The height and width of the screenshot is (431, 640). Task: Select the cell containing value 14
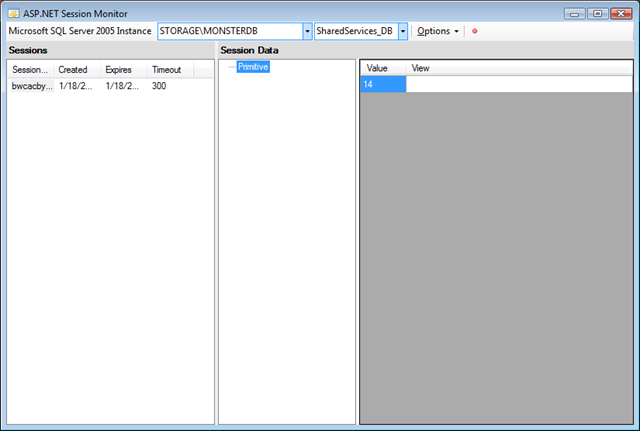click(383, 84)
